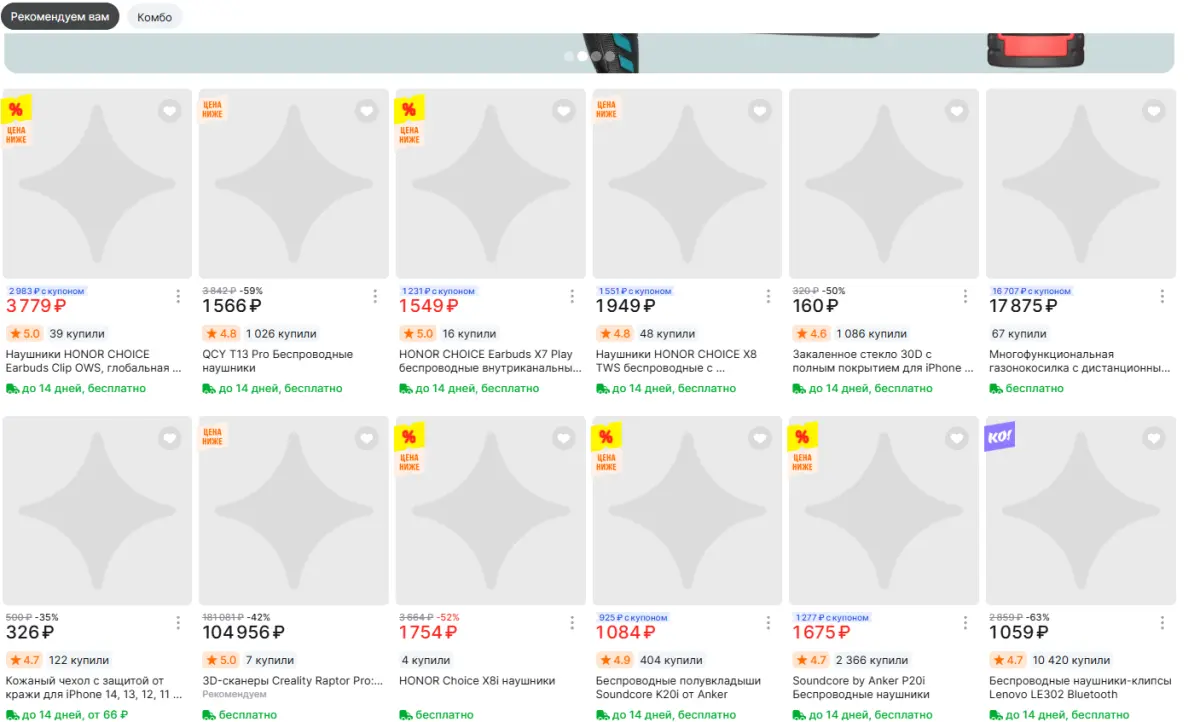This screenshot has height=722, width=1200.
Task: Open more options for 1 059 ₽ item
Action: (x=1162, y=623)
